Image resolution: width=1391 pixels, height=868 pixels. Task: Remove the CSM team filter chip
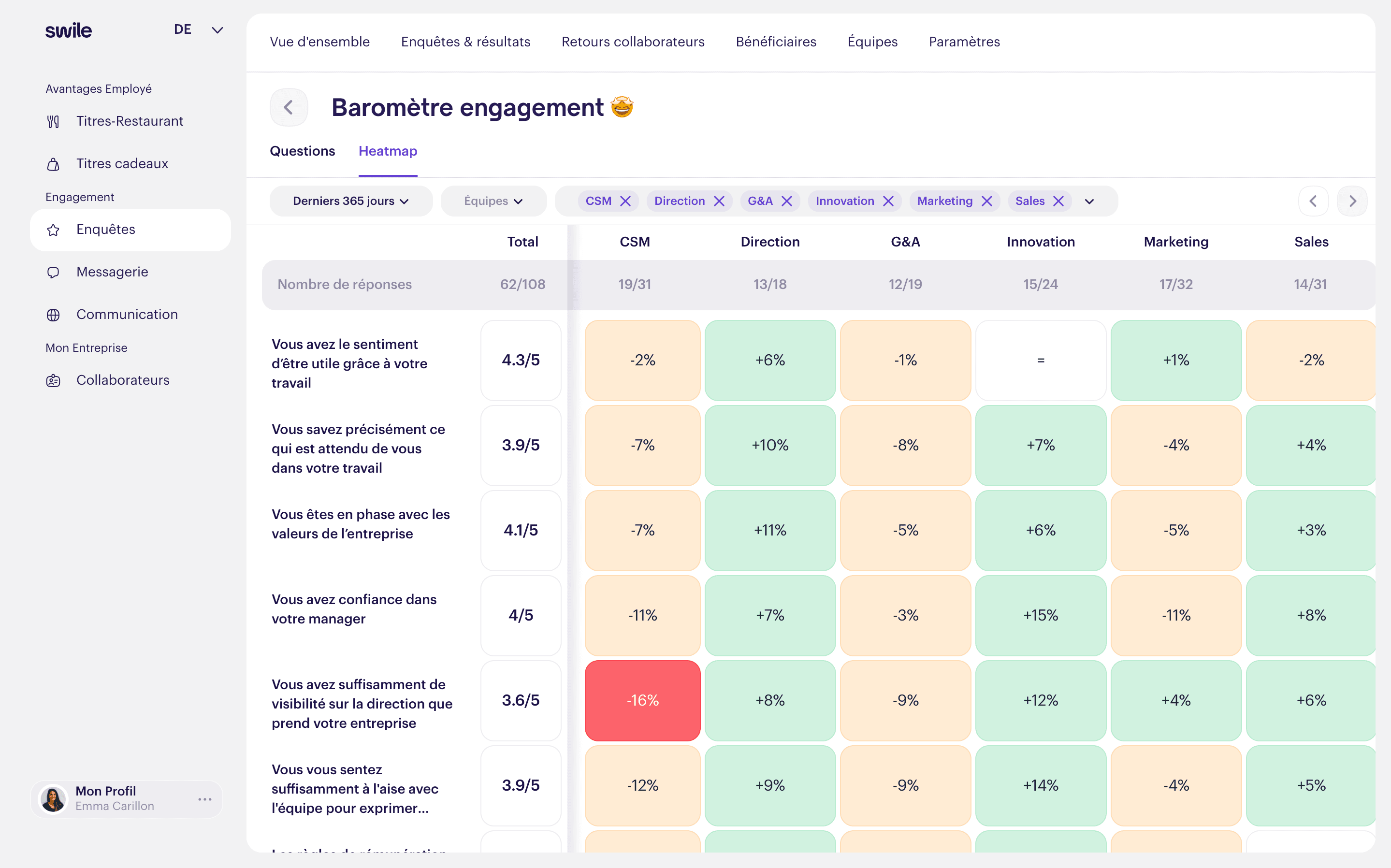[x=625, y=201]
